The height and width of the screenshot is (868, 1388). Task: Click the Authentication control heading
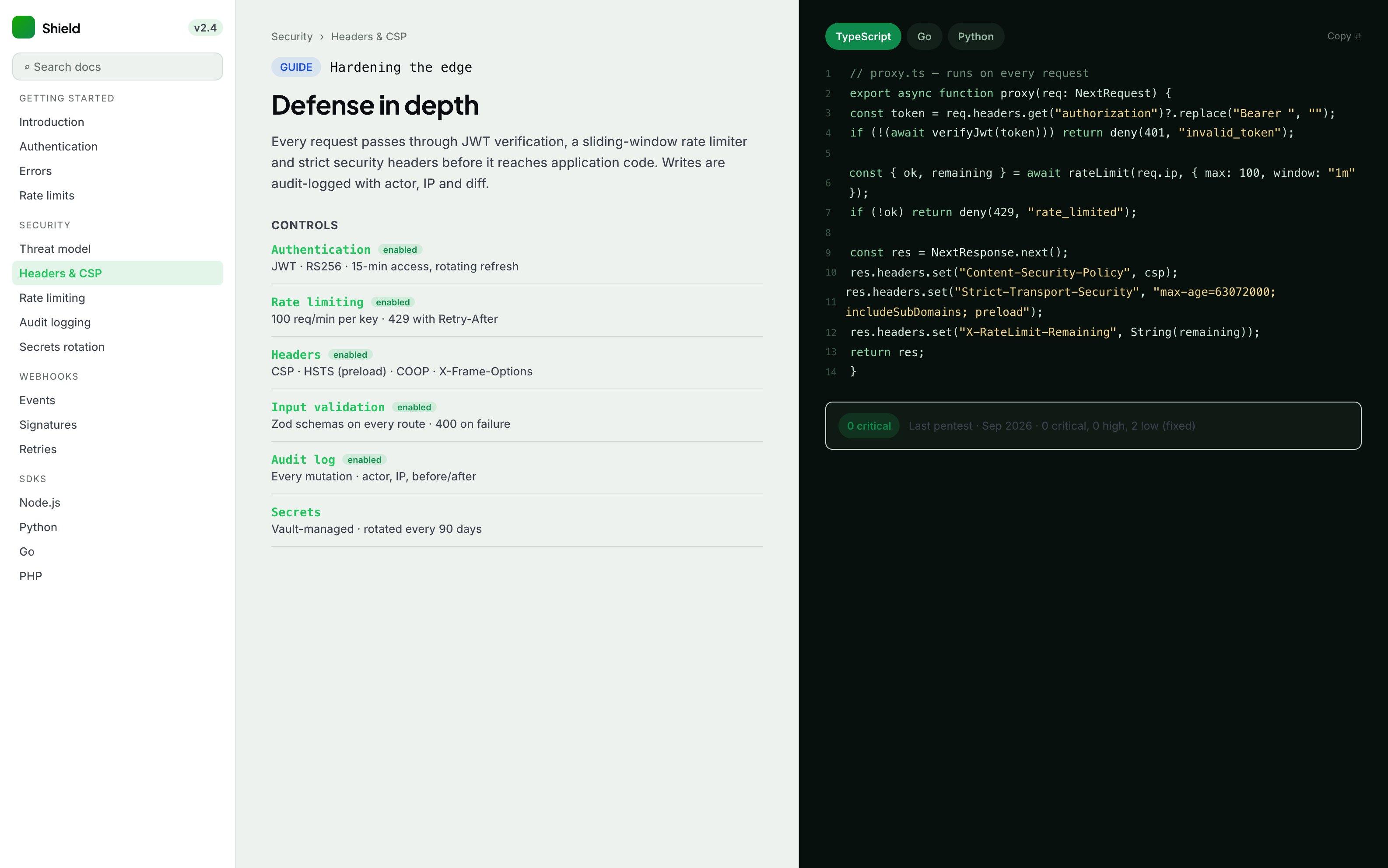(x=321, y=250)
